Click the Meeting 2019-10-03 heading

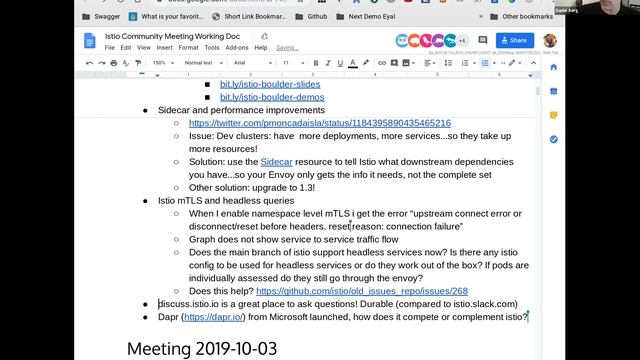click(202, 349)
